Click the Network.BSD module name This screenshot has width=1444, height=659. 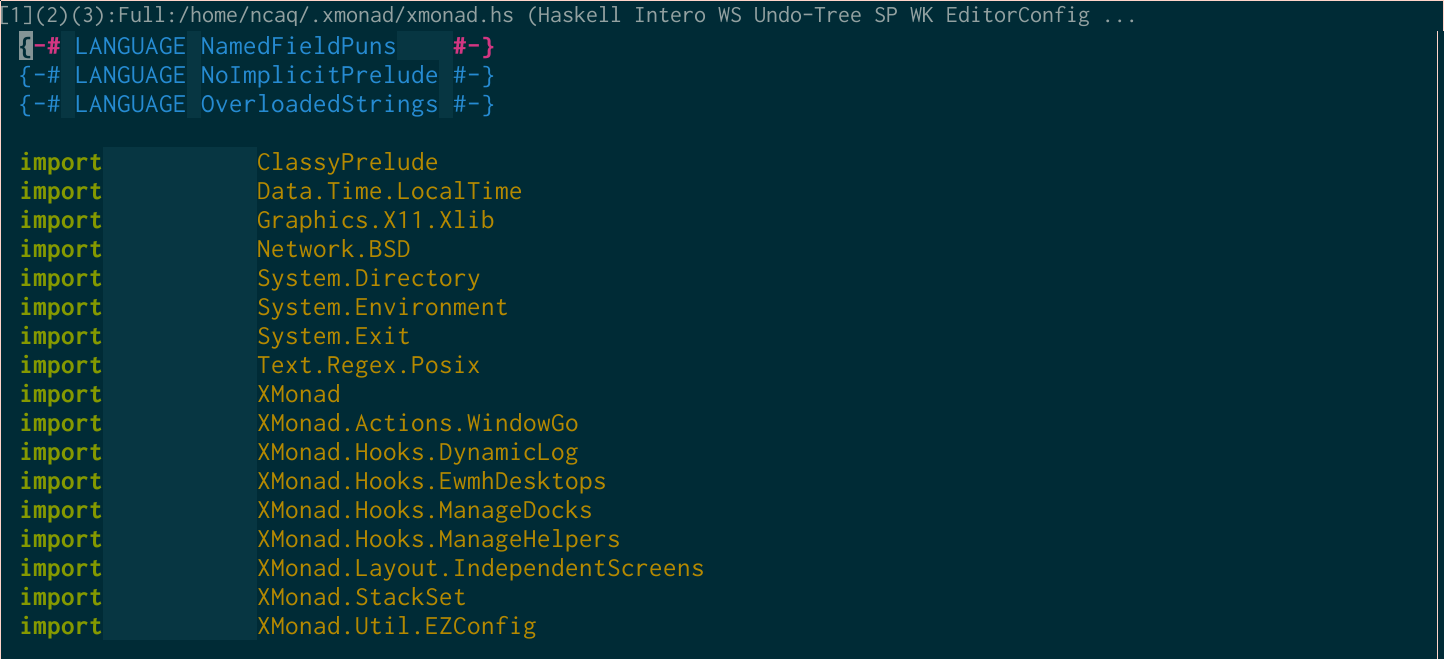click(x=333, y=250)
